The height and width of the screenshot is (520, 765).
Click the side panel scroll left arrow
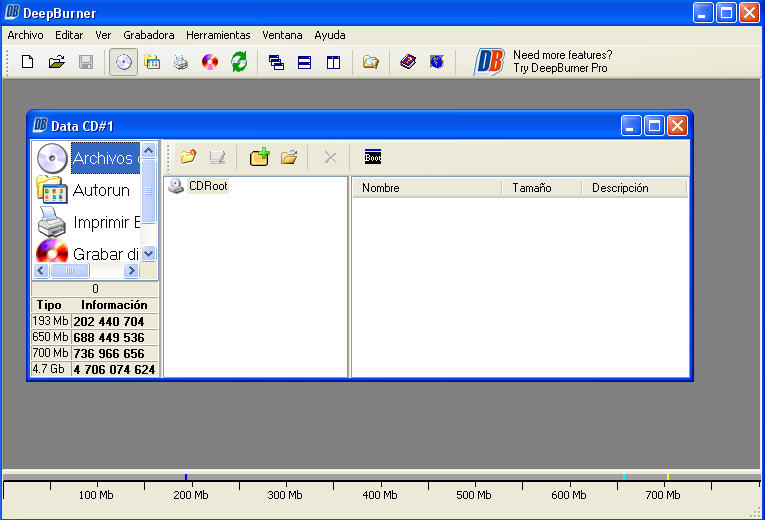click(41, 270)
